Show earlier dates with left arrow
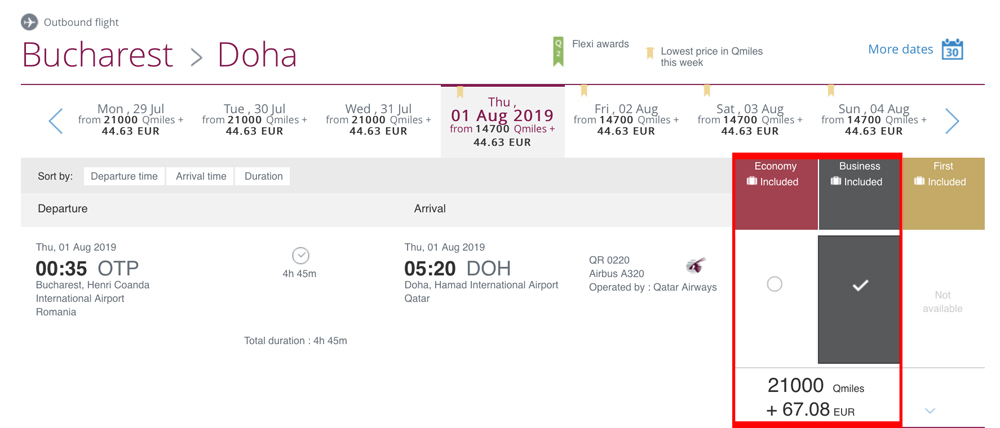The image size is (1000, 428). (56, 121)
